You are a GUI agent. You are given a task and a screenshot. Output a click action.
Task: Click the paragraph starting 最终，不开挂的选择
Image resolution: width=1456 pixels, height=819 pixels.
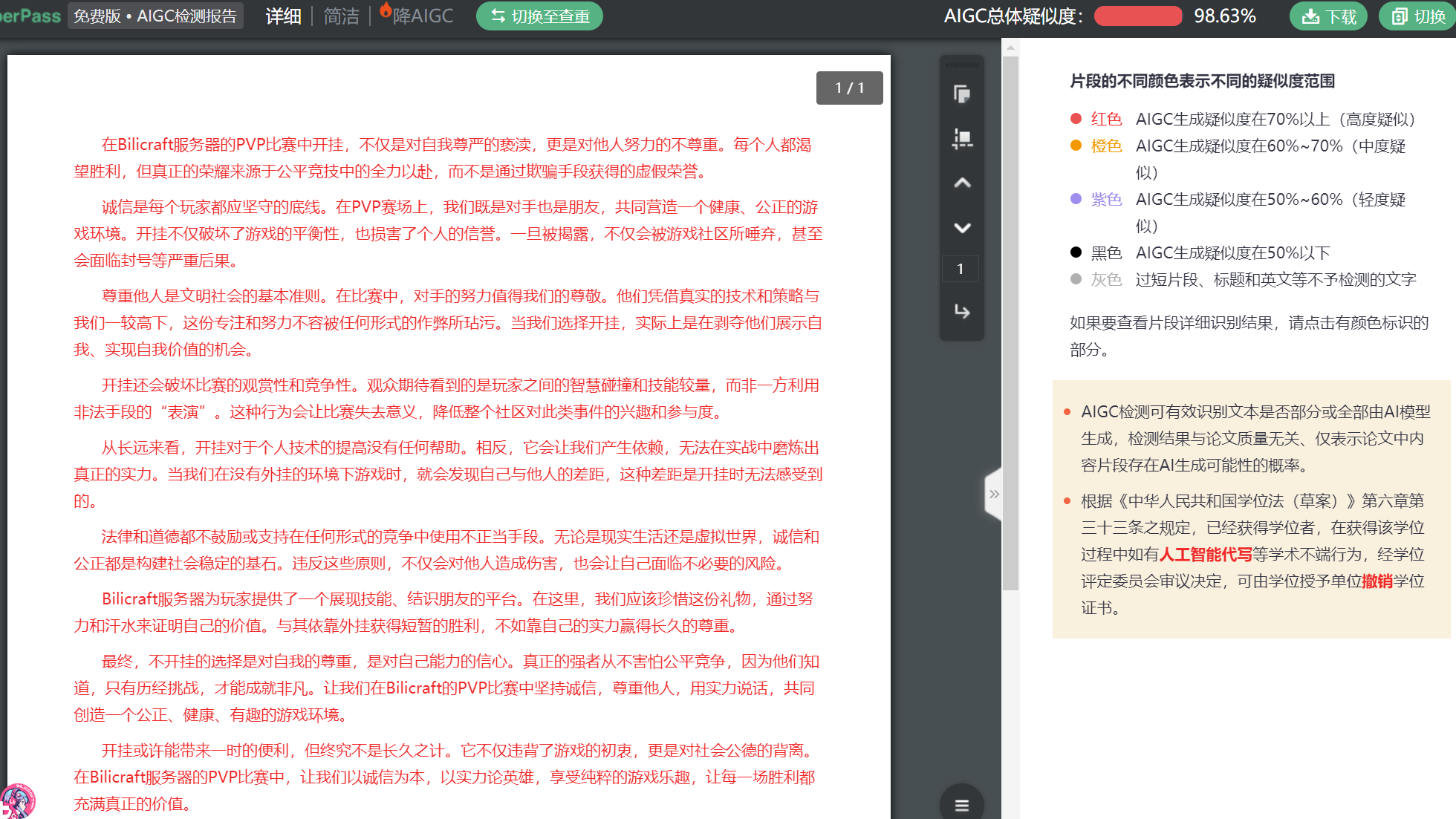(x=446, y=688)
